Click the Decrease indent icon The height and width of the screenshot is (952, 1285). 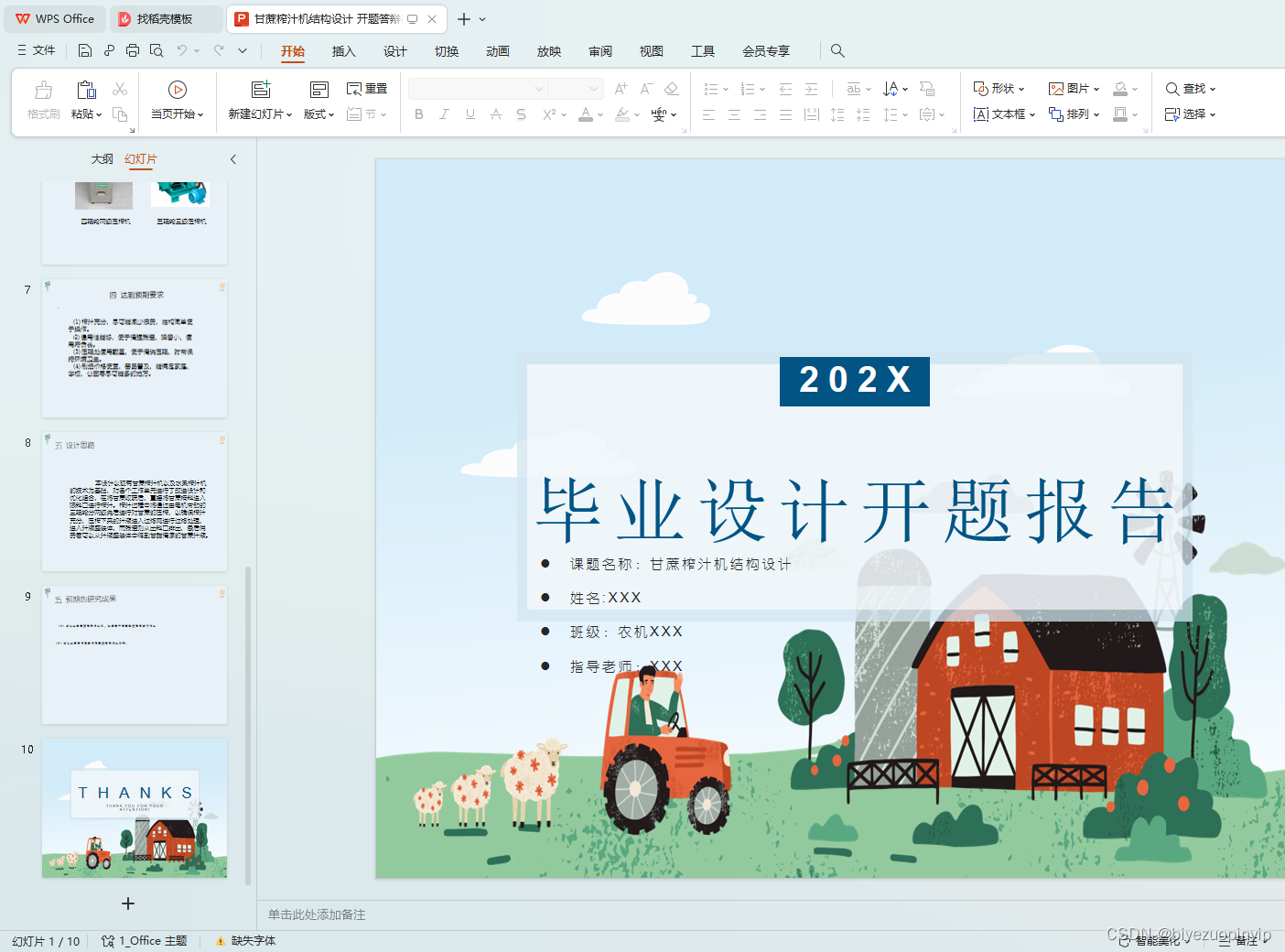(x=785, y=89)
